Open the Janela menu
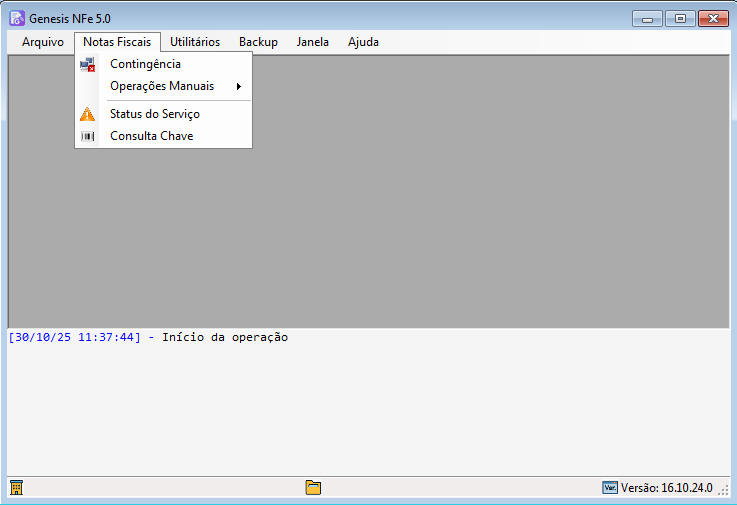 tap(313, 42)
